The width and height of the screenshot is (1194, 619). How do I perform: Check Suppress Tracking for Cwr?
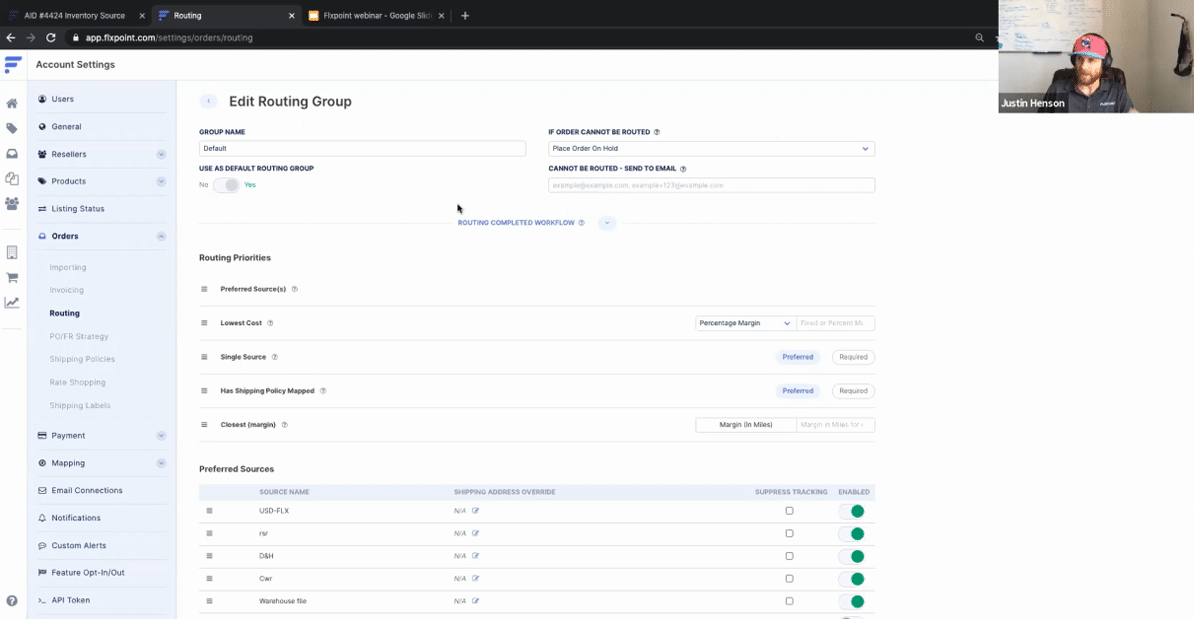pyautogui.click(x=790, y=579)
